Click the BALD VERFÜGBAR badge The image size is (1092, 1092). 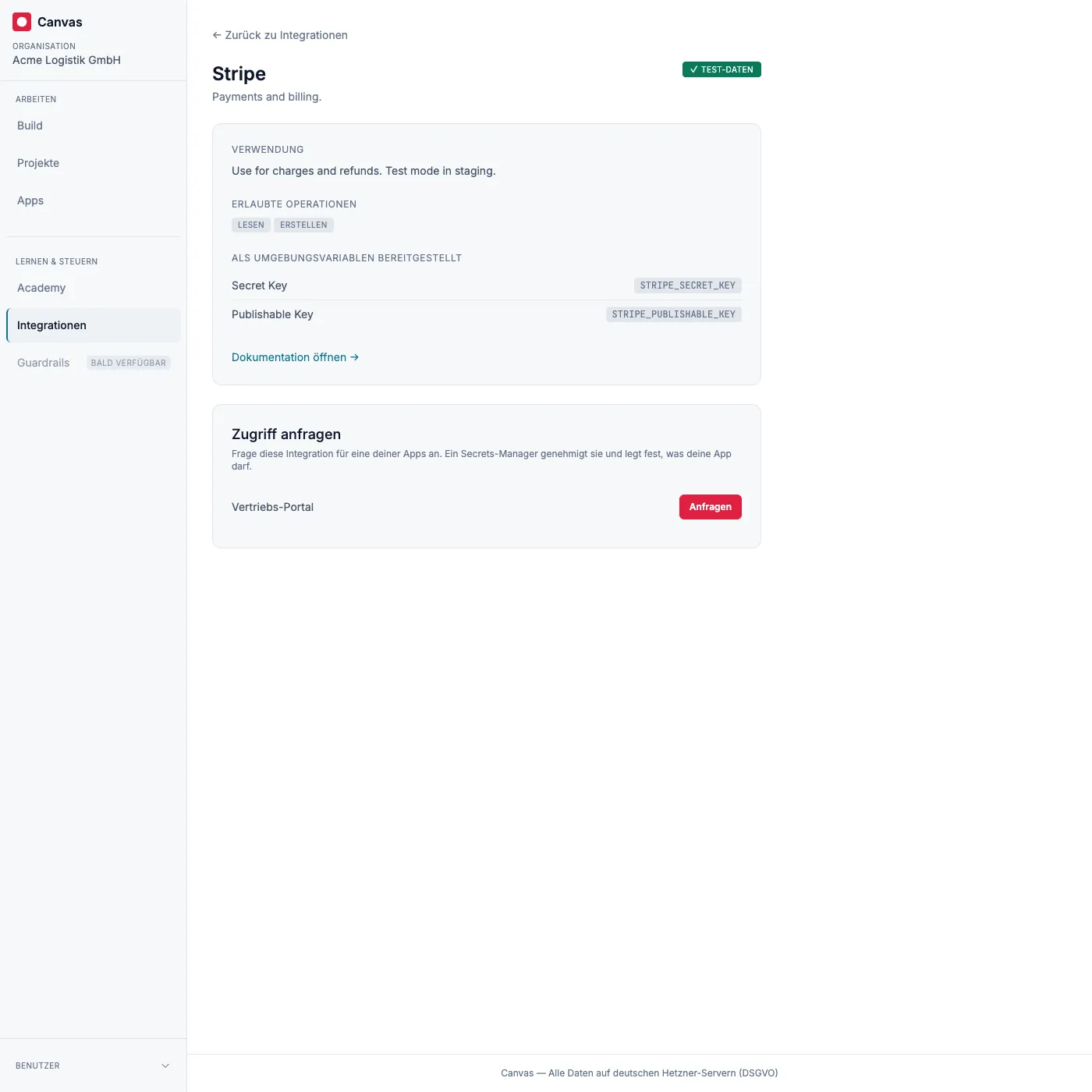tap(129, 363)
